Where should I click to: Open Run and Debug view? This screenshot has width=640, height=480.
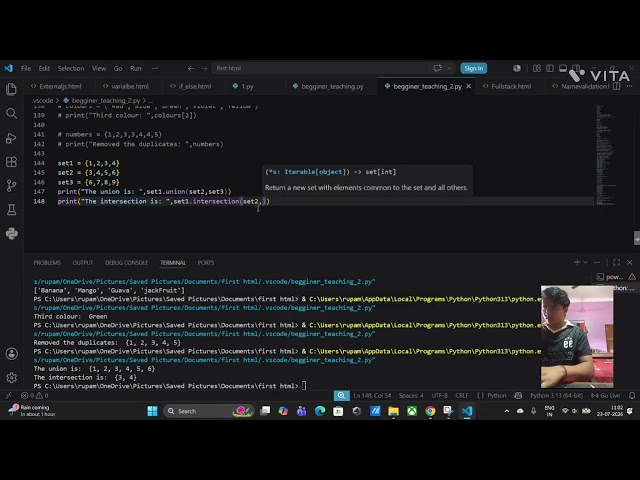click(11, 138)
